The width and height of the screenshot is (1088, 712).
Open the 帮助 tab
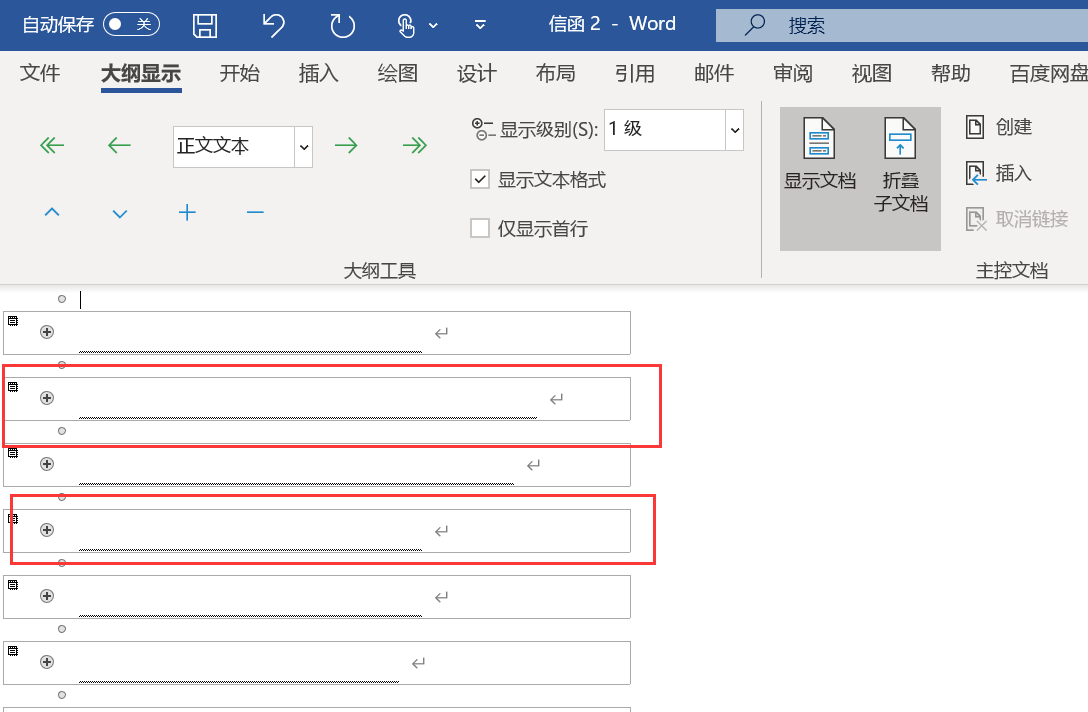(x=951, y=73)
